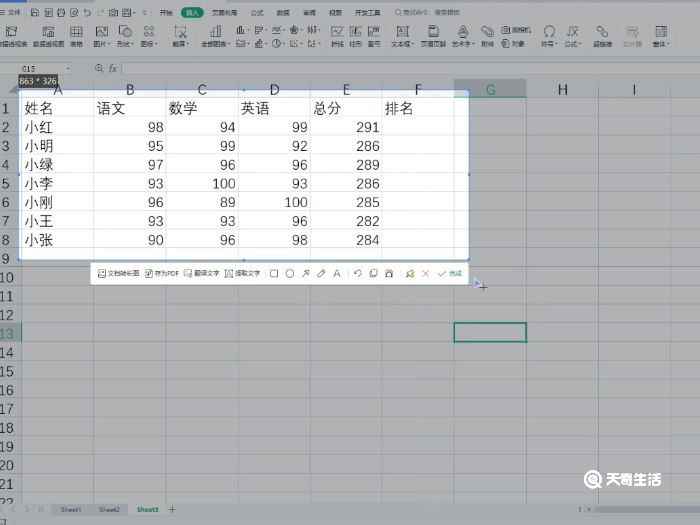
Task: Switch to the 数据 ribbon tab
Action: point(283,12)
